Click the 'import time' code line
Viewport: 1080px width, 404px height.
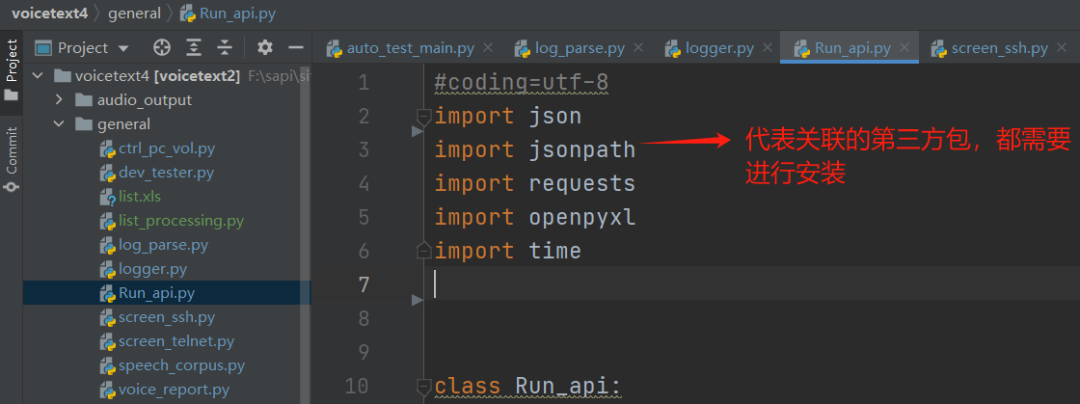508,251
